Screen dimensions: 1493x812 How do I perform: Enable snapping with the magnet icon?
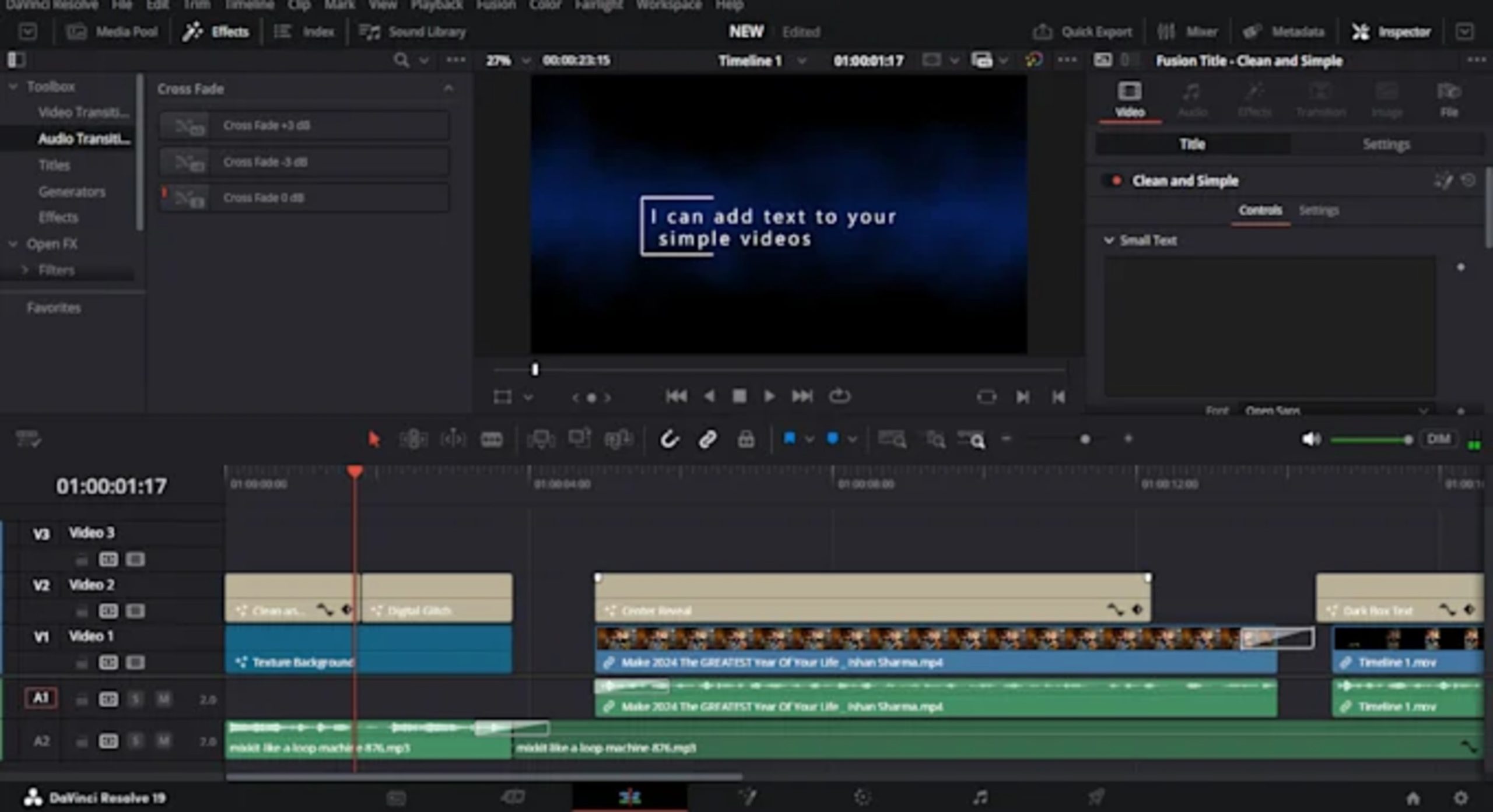click(670, 439)
